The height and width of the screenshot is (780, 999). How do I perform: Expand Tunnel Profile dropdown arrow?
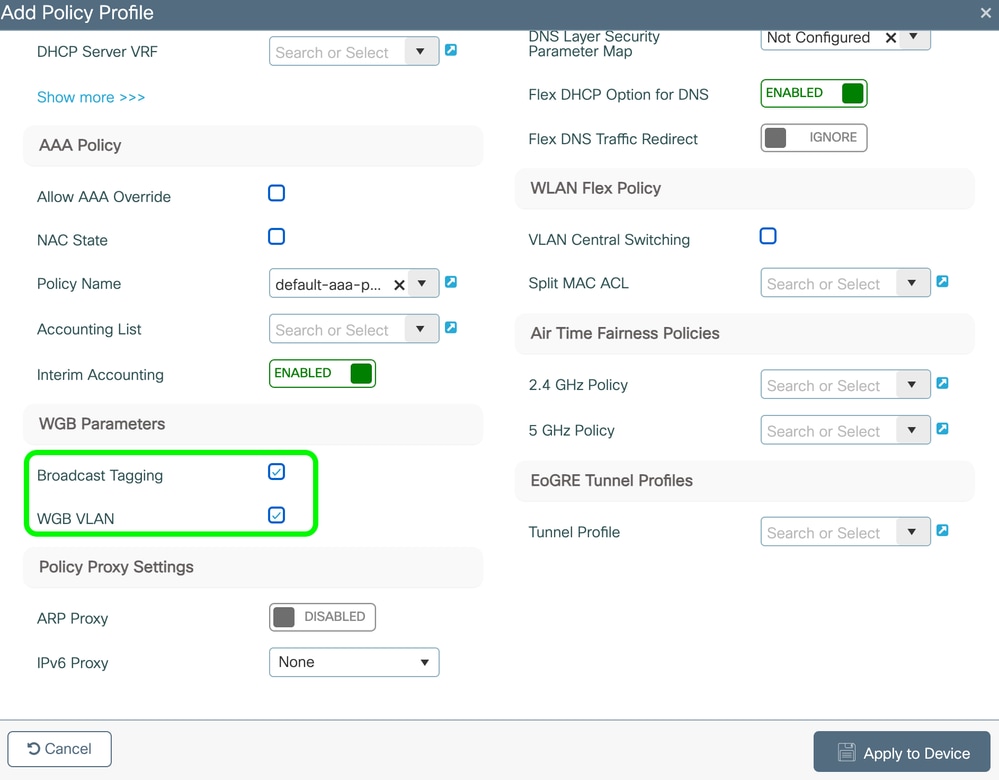(912, 532)
